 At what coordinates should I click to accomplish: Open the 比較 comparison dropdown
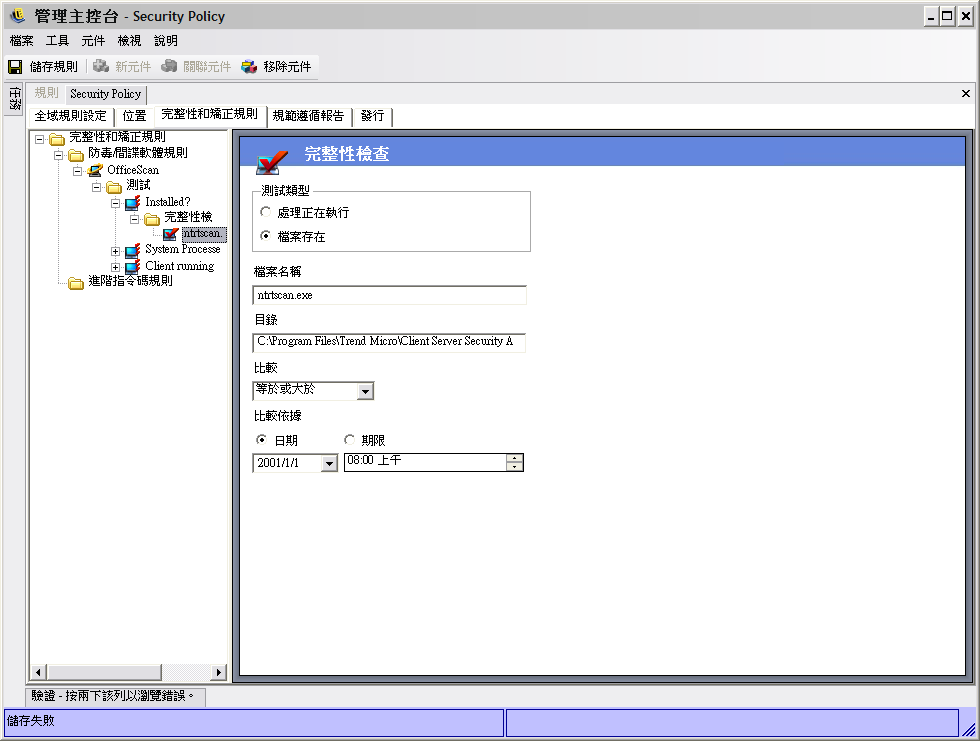365,392
